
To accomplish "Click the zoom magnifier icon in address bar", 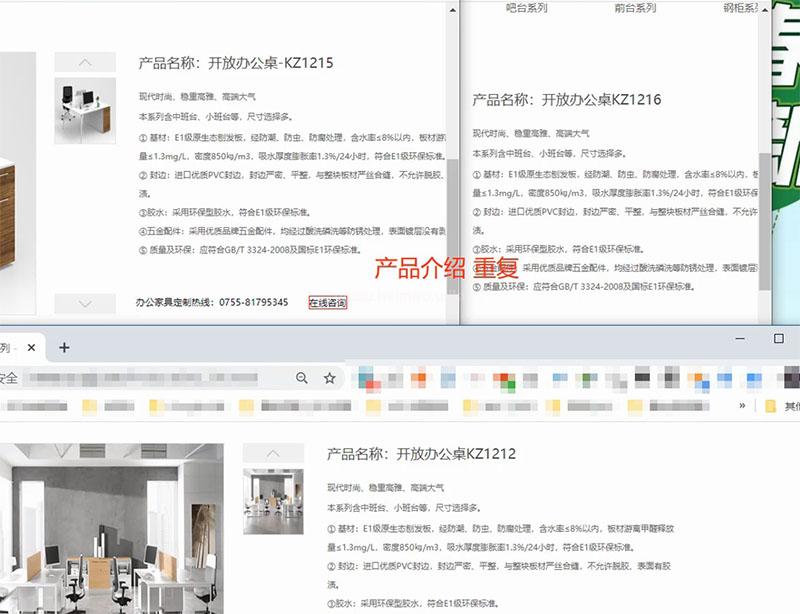I will click(302, 378).
